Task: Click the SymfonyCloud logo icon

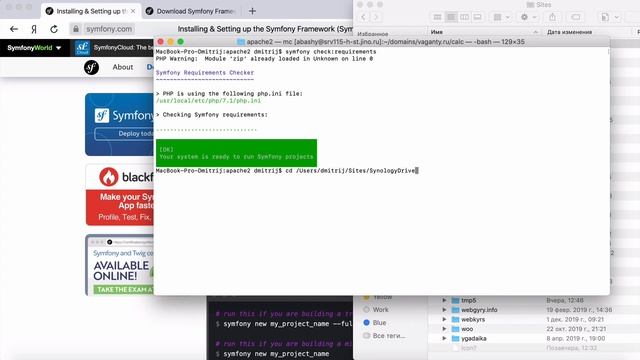Action: click(x=82, y=48)
